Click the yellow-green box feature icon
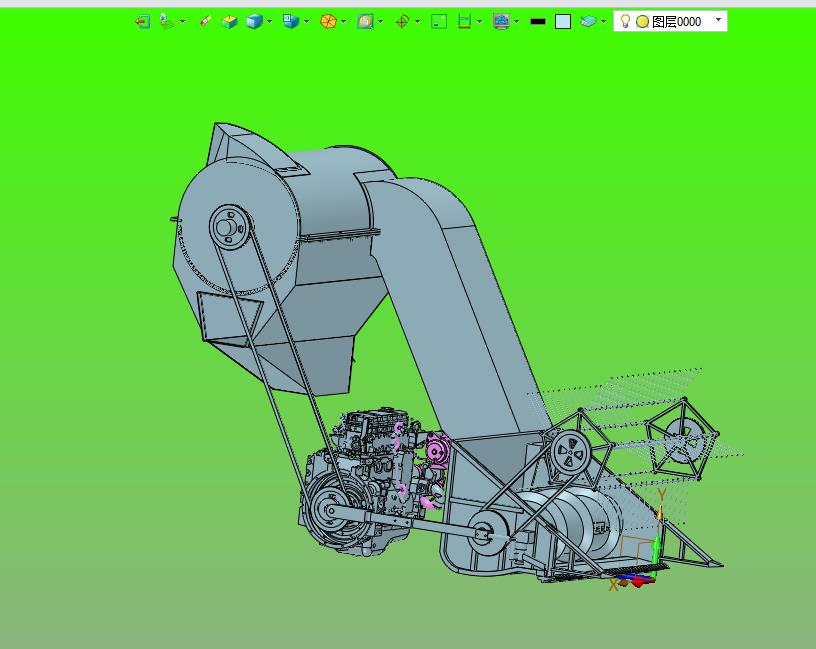Screen dimensions: 816x649 coord(230,21)
